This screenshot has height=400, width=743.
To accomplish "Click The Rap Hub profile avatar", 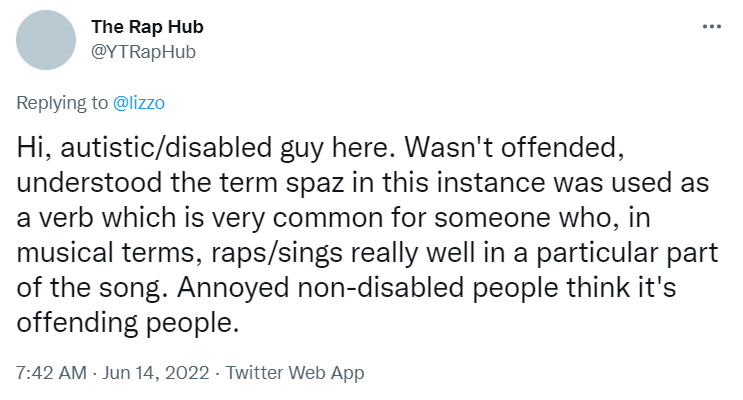I will pyautogui.click(x=46, y=40).
